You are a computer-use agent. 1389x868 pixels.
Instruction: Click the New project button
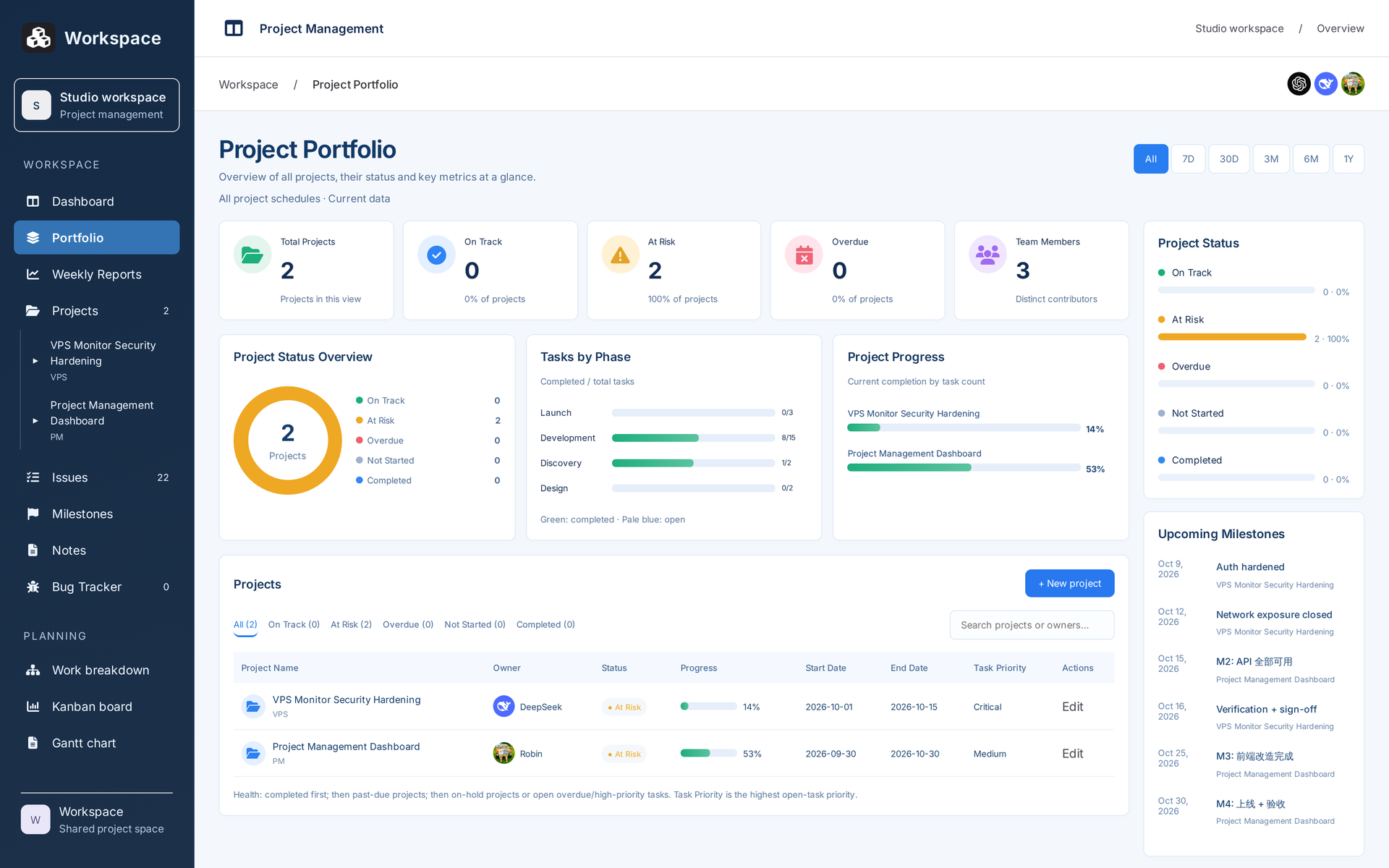pyautogui.click(x=1069, y=583)
